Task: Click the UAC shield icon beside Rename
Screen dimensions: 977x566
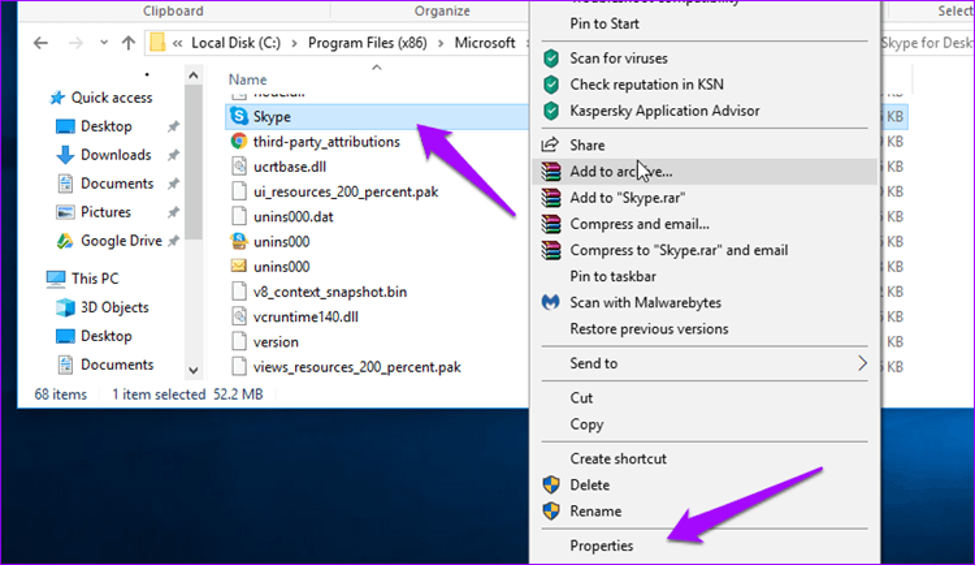Action: click(x=551, y=511)
